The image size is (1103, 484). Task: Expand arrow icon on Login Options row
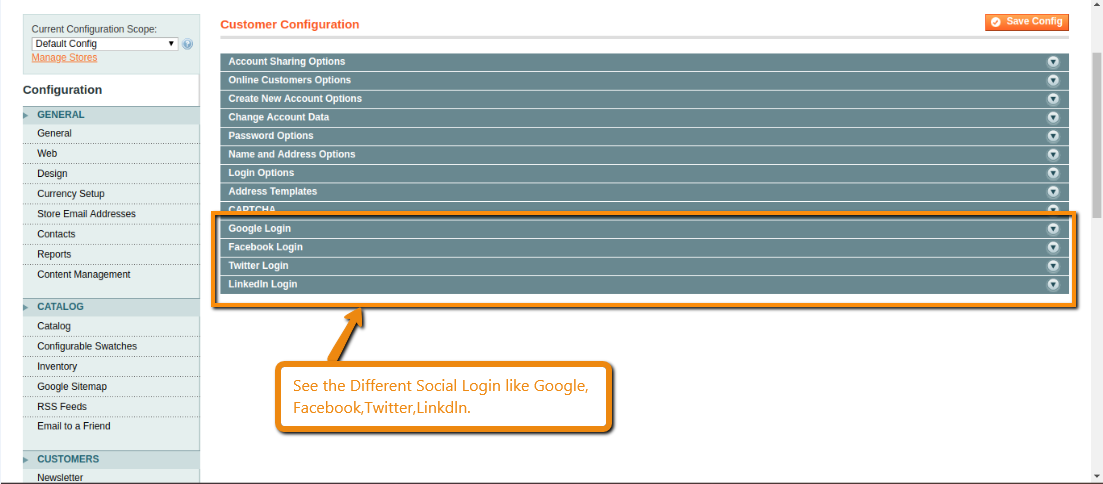pos(1053,173)
